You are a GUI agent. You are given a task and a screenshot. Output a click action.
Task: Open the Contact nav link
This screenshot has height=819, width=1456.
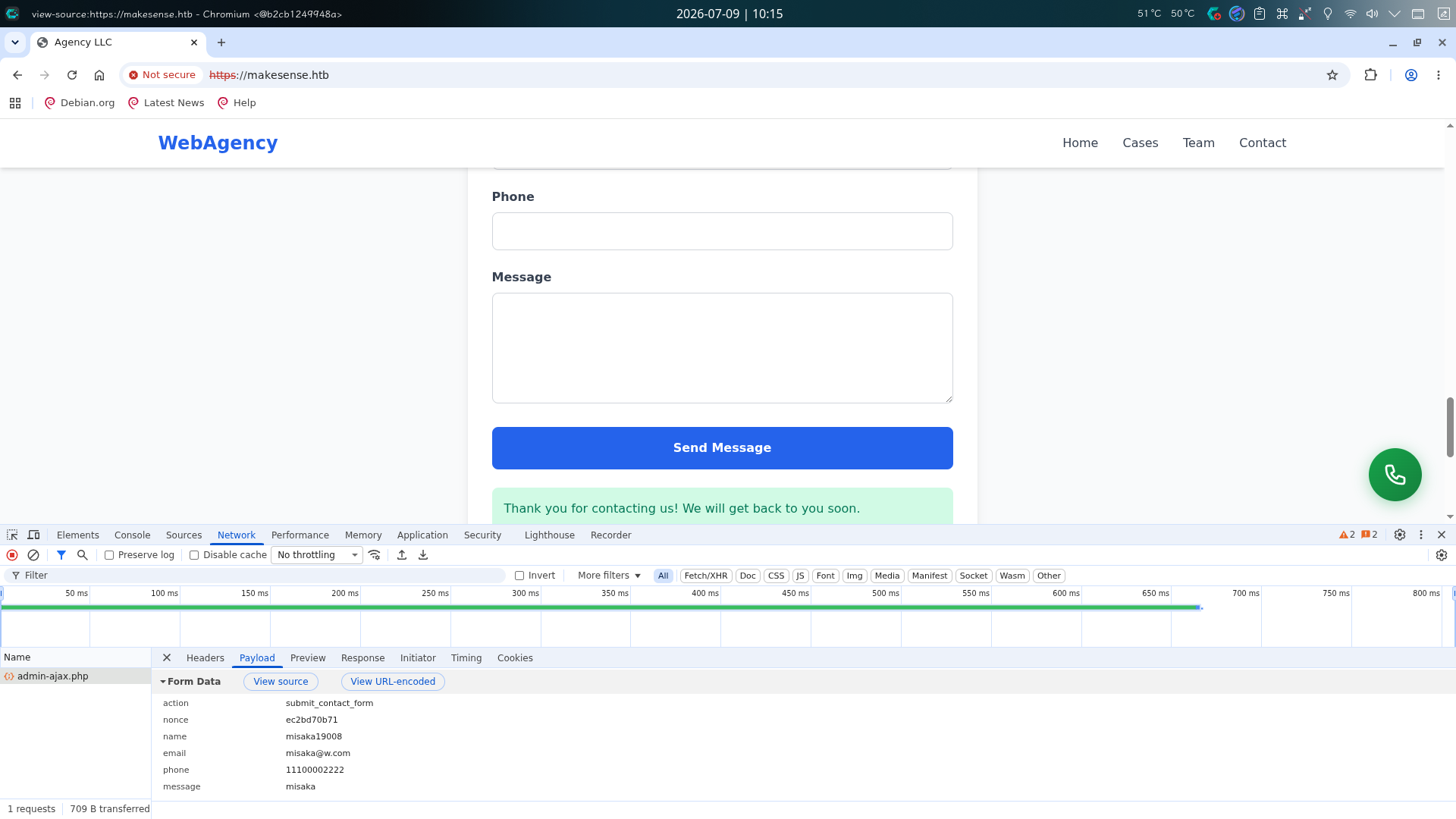tap(1263, 143)
